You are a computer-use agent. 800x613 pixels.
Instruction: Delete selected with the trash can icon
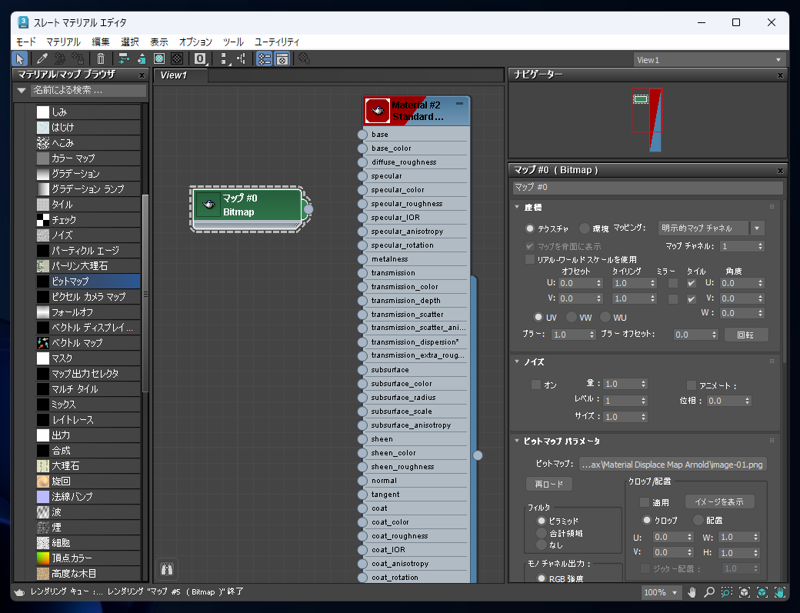[x=101, y=59]
